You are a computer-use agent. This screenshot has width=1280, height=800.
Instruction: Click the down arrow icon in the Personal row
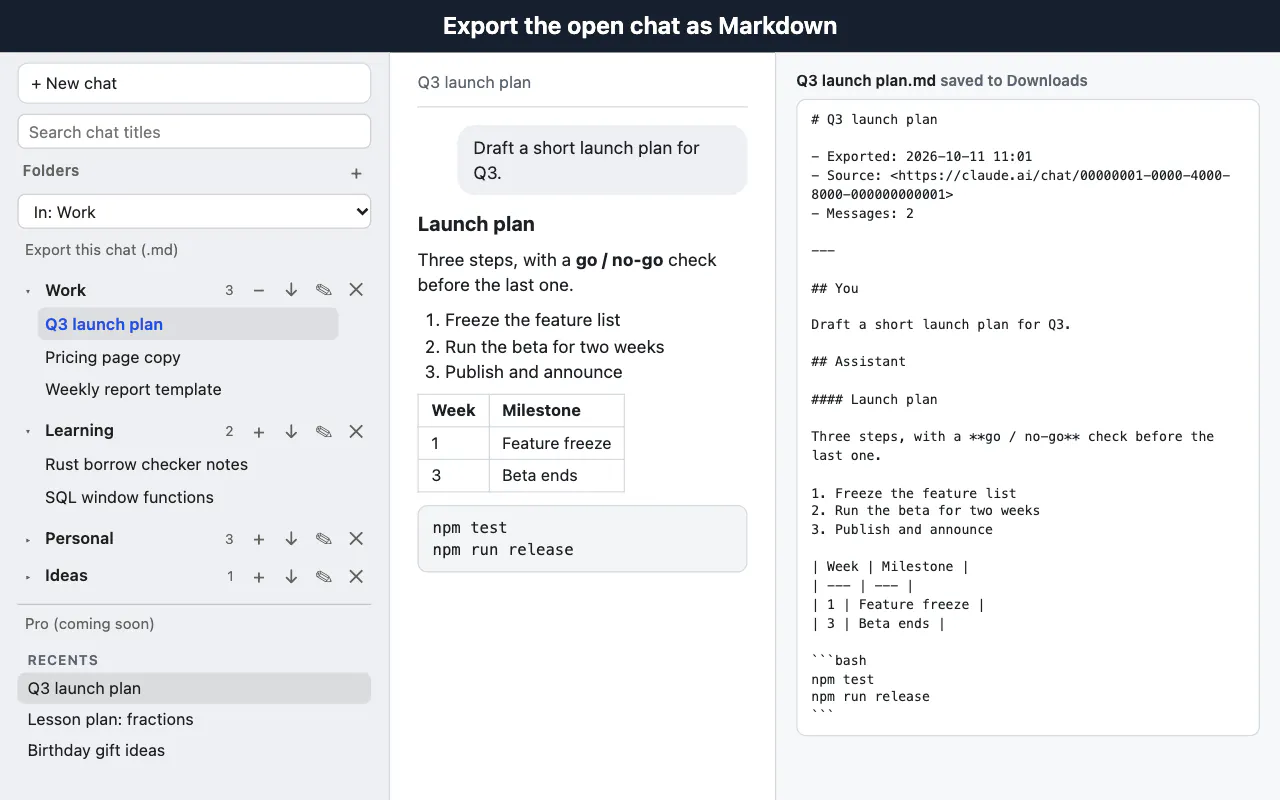click(x=291, y=539)
